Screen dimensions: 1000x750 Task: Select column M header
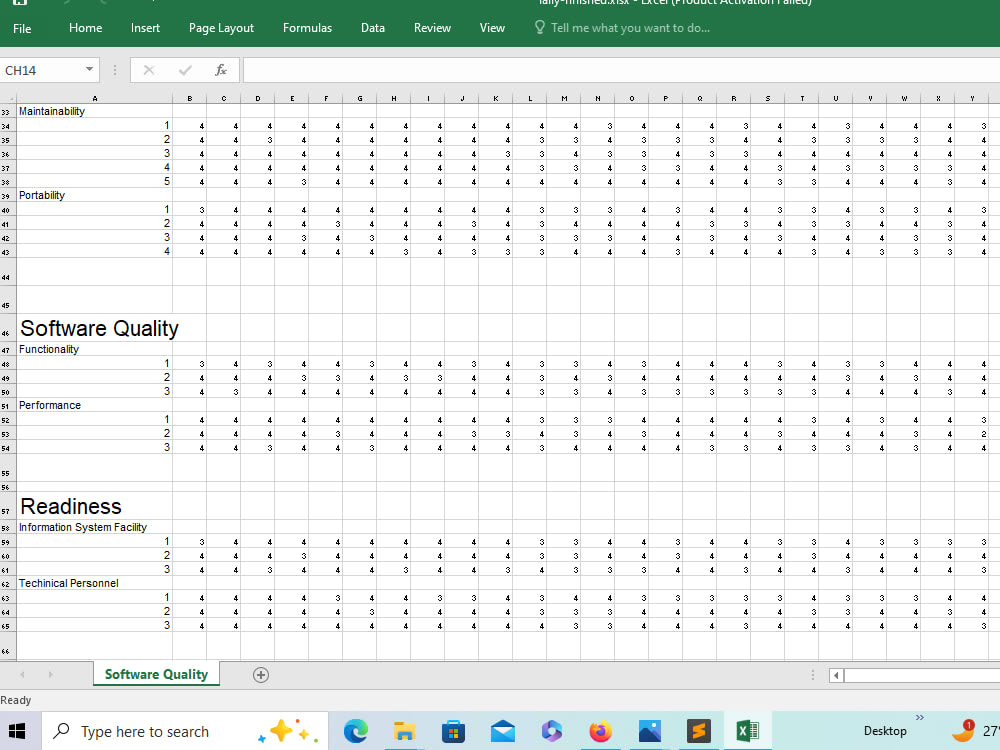(x=564, y=98)
